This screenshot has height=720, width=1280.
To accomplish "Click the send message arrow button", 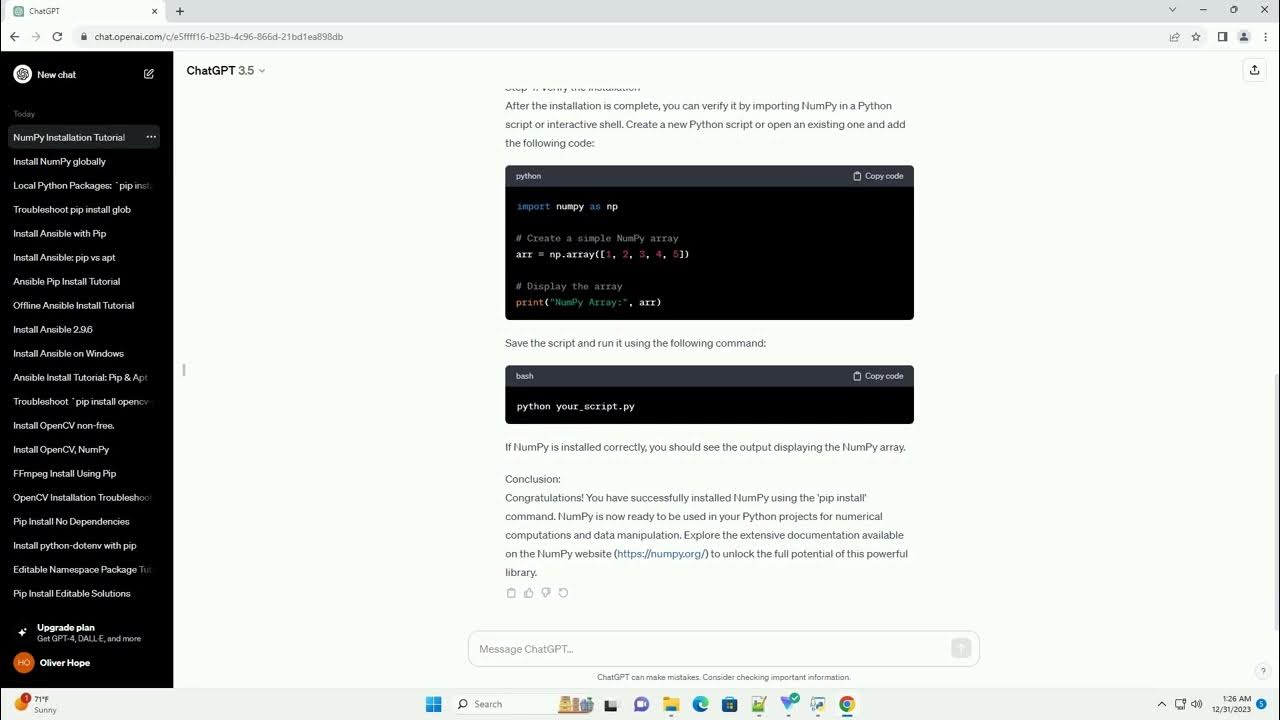I will [961, 648].
